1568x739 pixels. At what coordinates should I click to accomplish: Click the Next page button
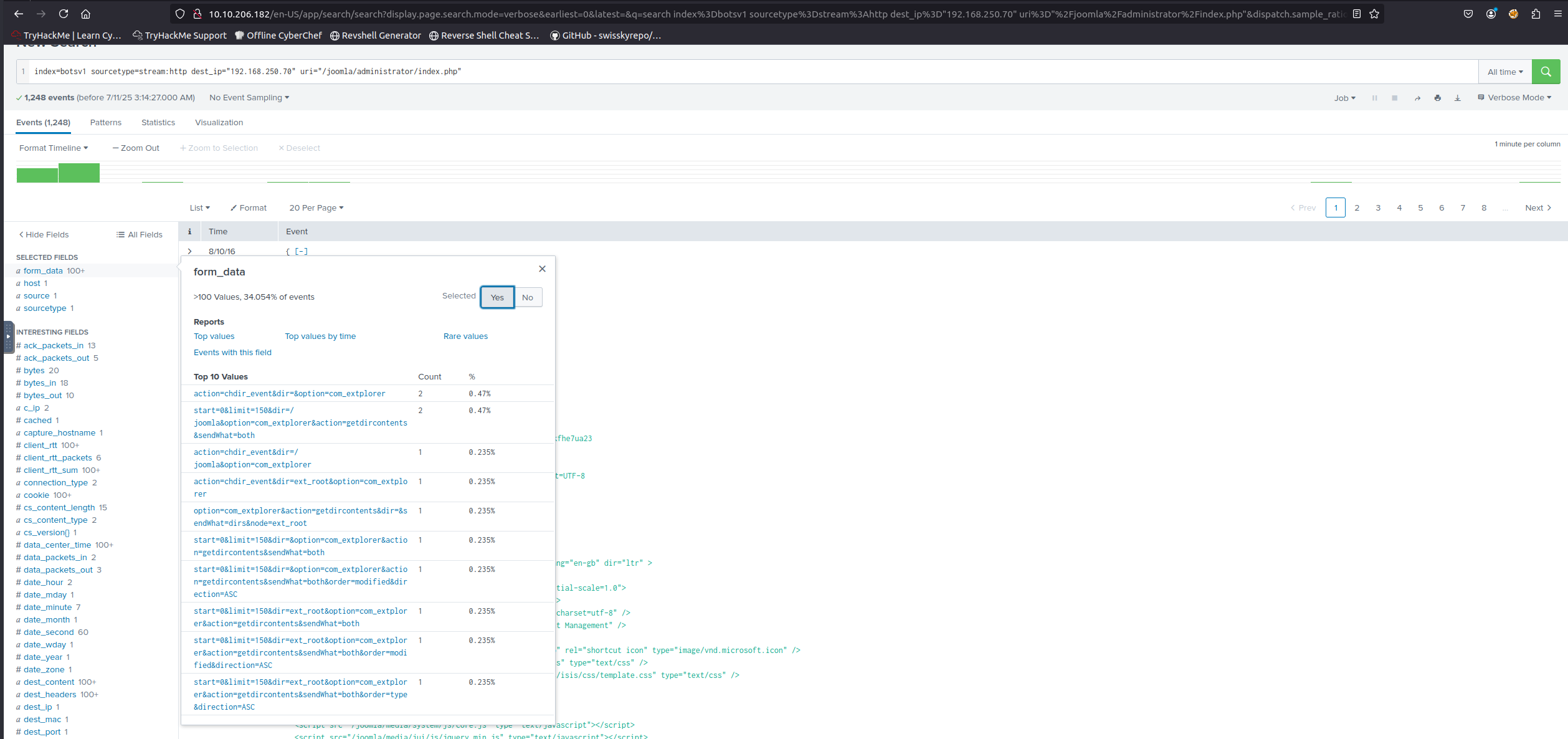(x=1538, y=207)
